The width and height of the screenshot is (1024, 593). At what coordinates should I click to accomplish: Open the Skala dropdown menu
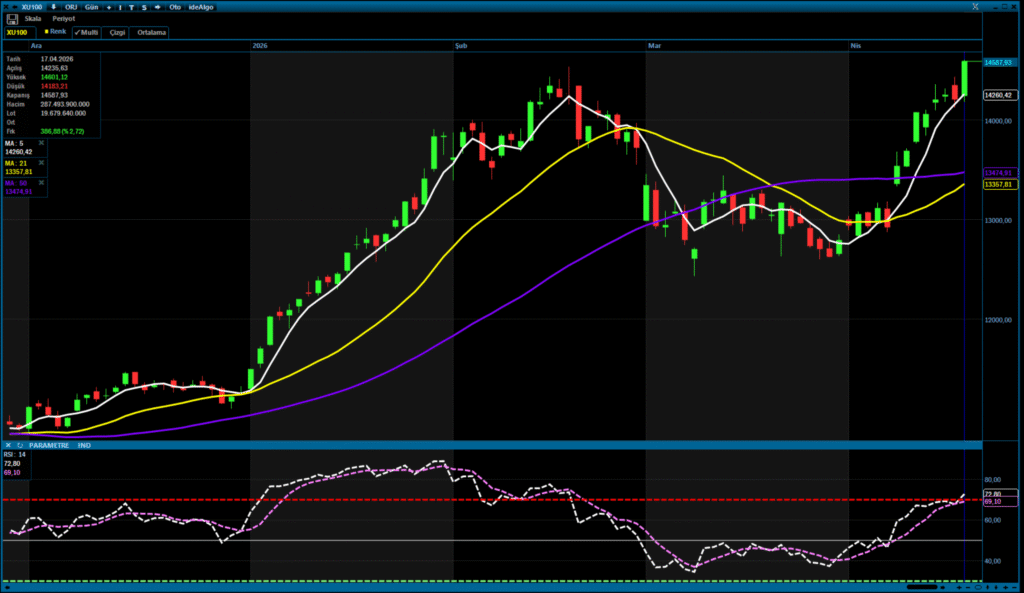(33, 19)
